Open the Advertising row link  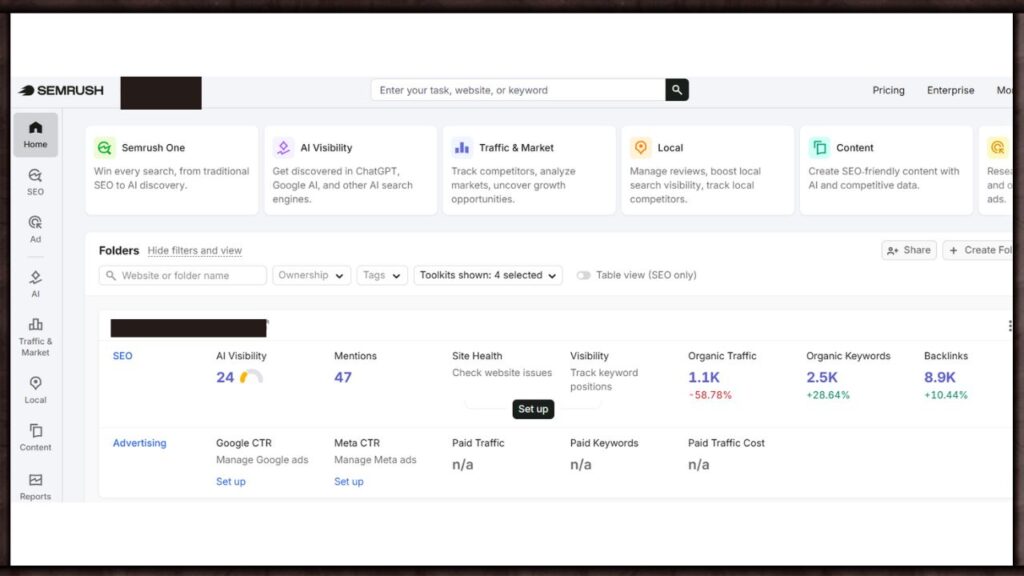point(139,443)
